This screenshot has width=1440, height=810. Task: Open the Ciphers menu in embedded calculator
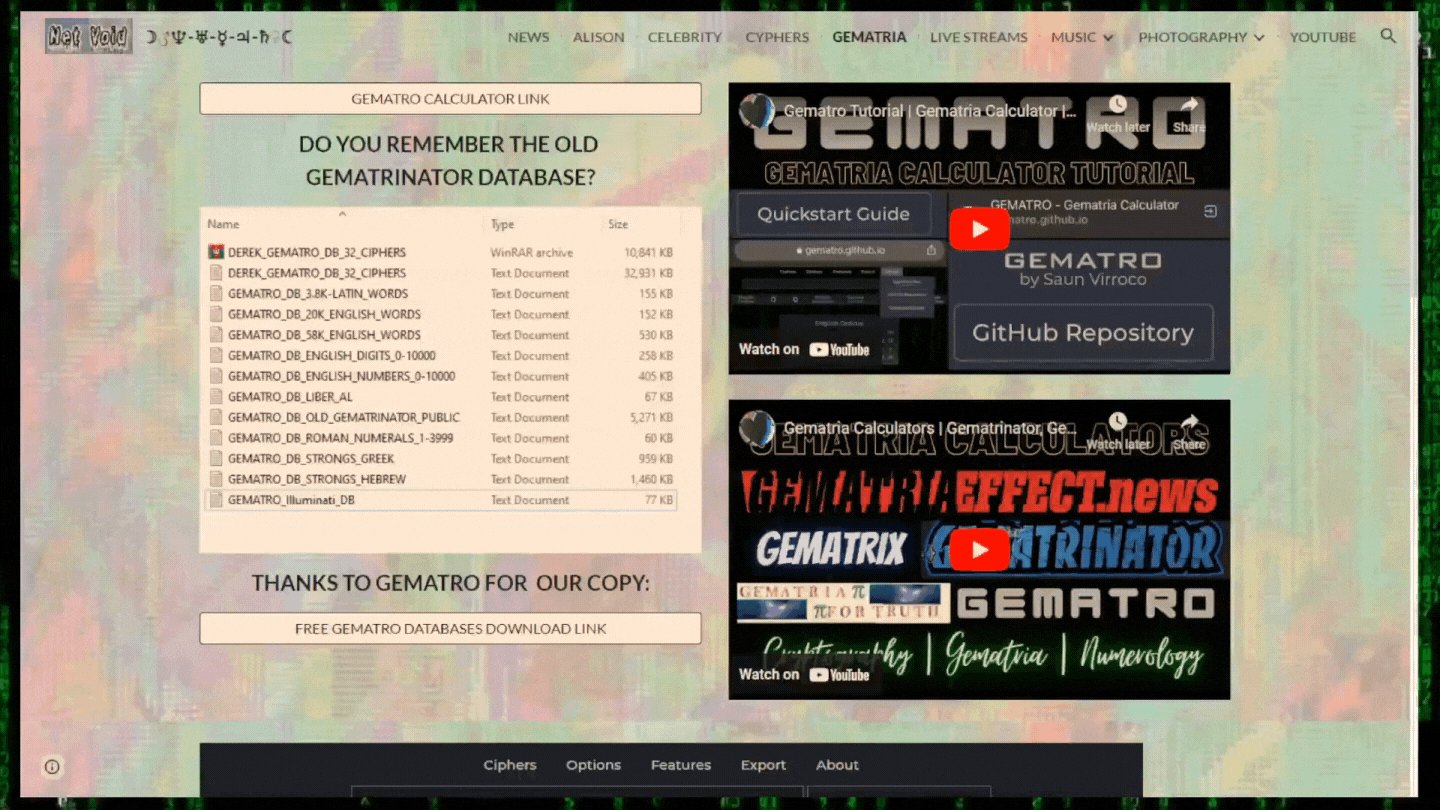[510, 765]
